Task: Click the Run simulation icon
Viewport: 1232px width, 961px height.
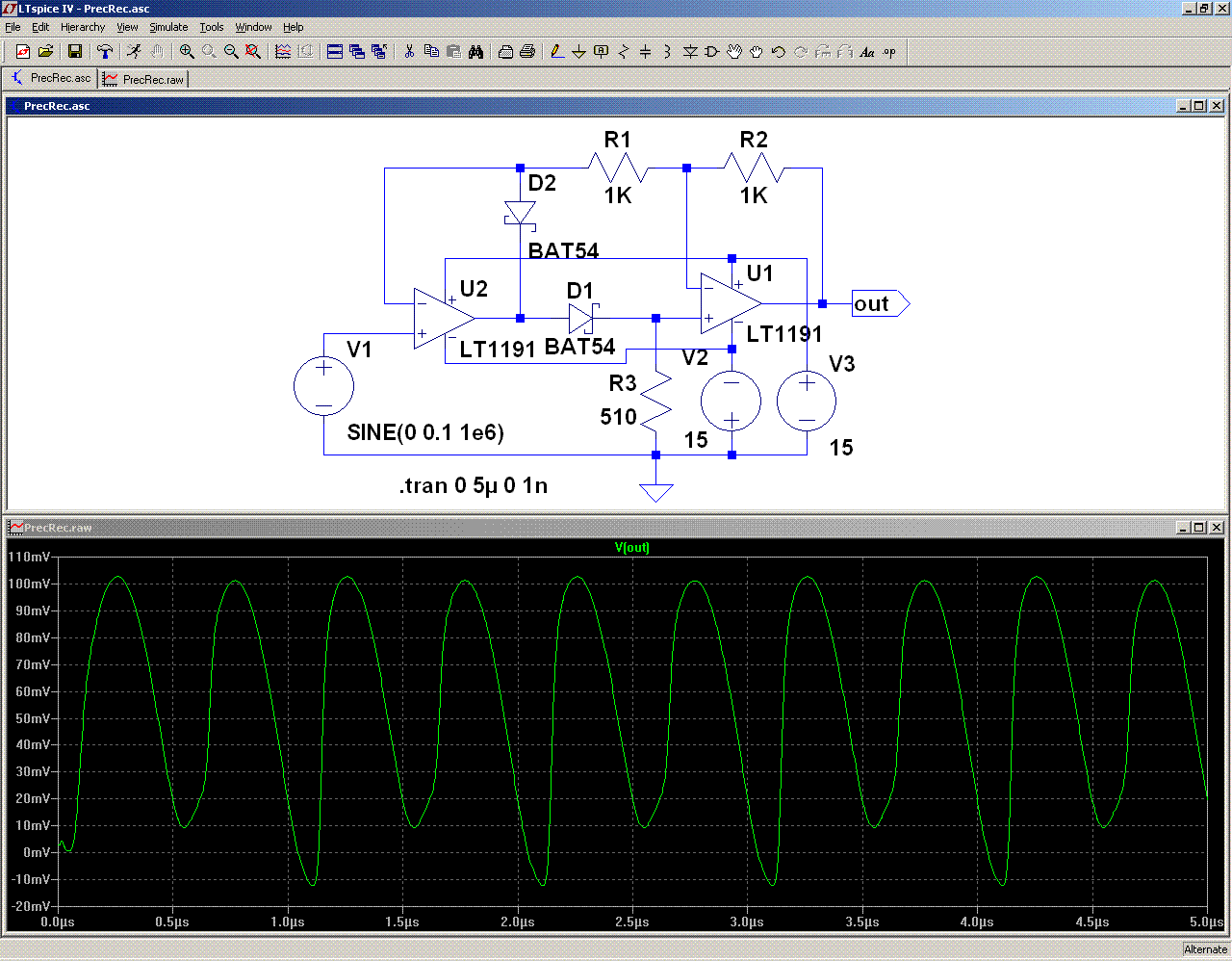Action: 134,52
